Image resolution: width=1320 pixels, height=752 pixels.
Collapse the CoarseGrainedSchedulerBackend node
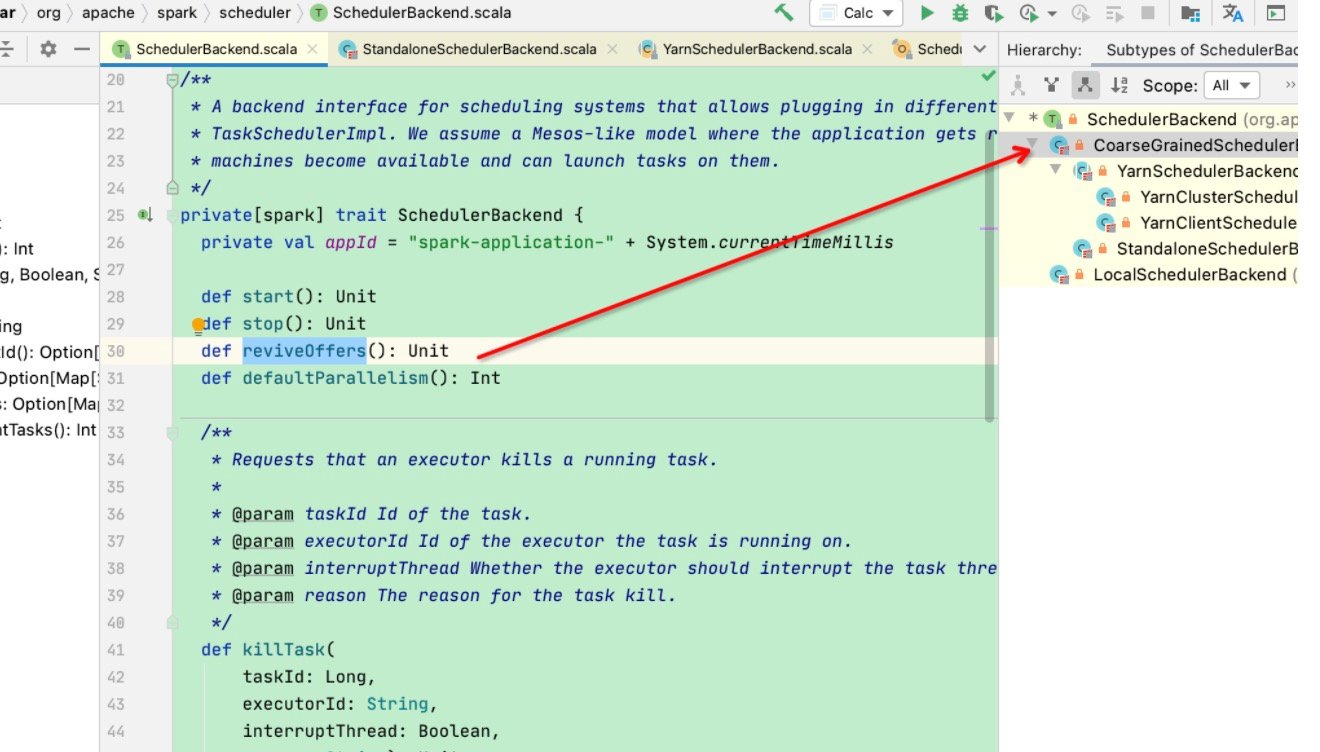coord(1034,146)
